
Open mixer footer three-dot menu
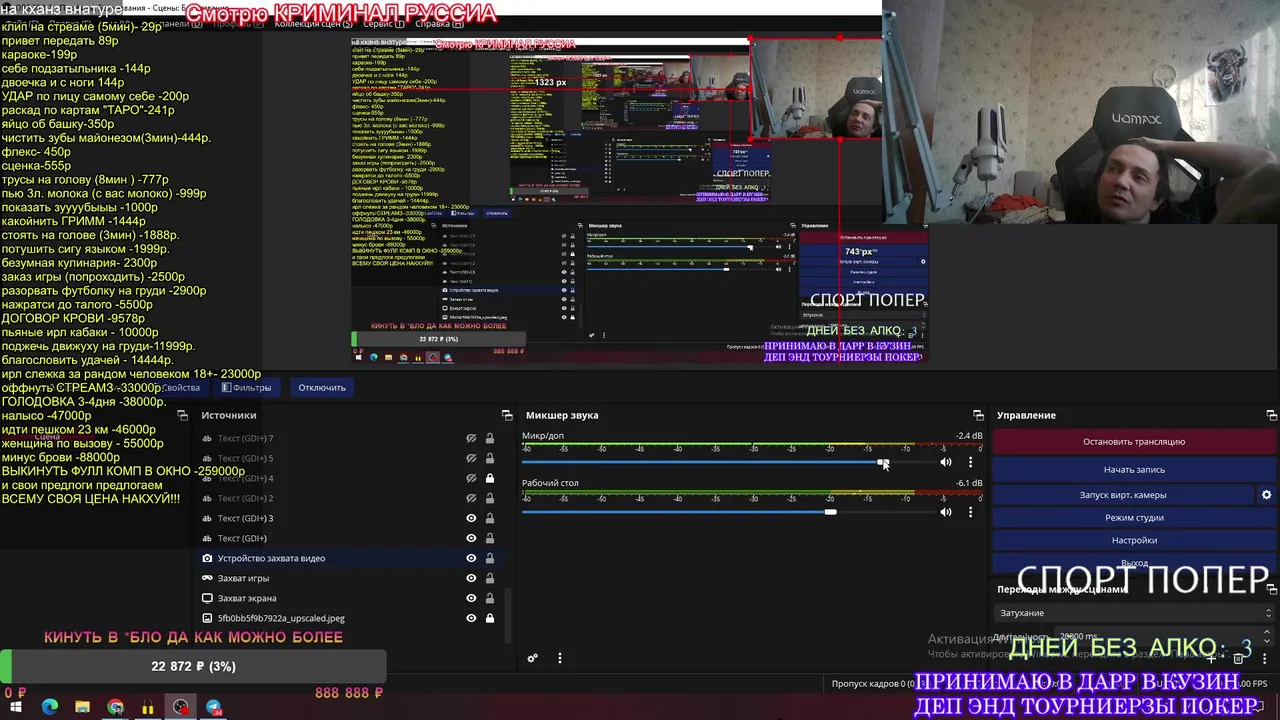[560, 658]
